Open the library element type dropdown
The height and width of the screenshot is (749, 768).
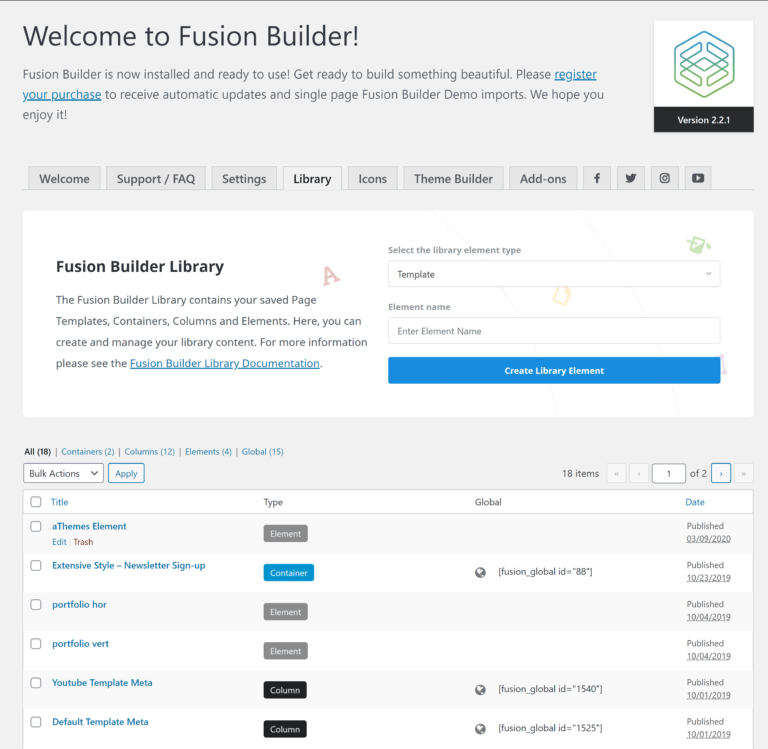click(554, 274)
